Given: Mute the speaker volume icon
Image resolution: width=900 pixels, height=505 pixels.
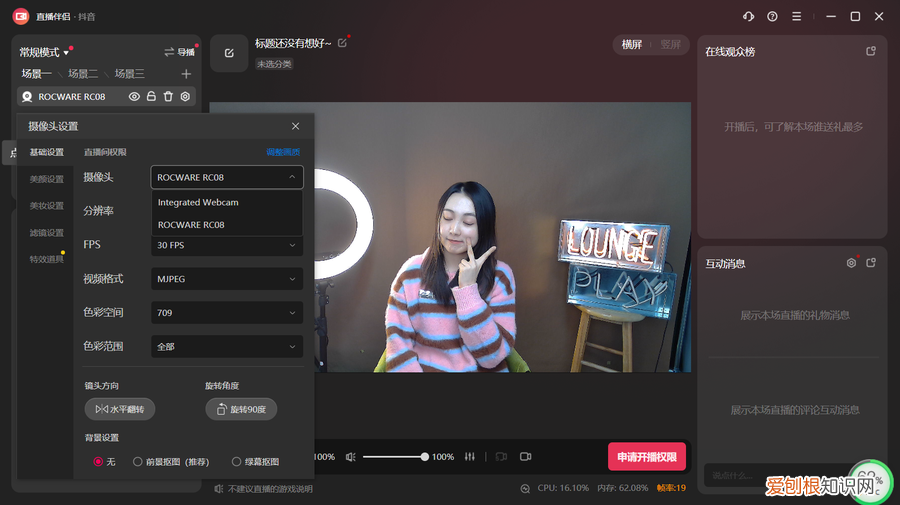Looking at the screenshot, I should (351, 457).
